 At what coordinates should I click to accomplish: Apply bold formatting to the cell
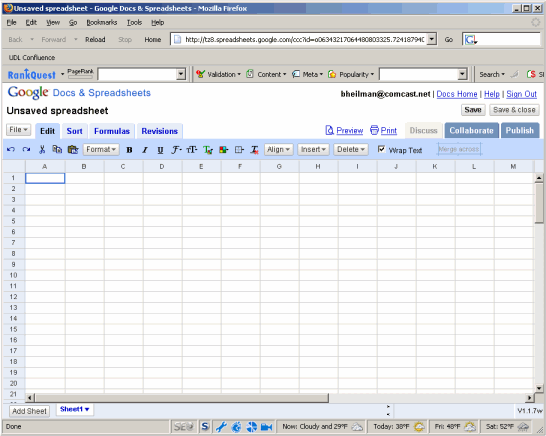pyautogui.click(x=129, y=150)
